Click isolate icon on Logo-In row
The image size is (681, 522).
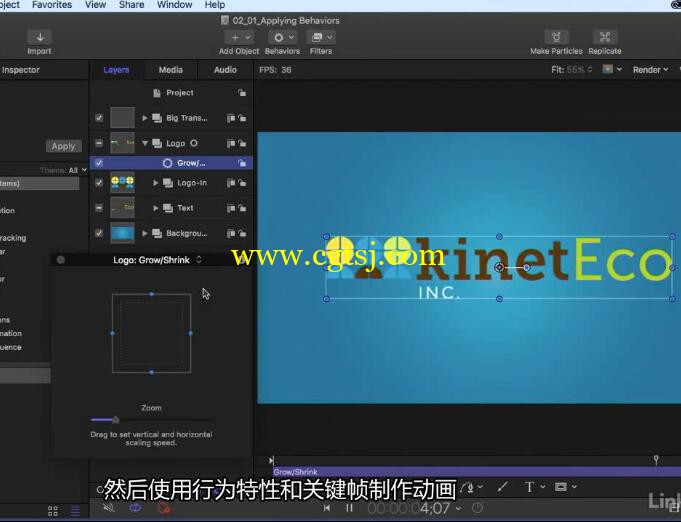point(231,183)
